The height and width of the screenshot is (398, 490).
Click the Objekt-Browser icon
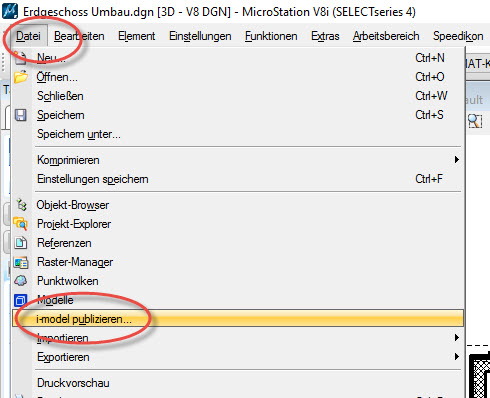click(x=21, y=205)
